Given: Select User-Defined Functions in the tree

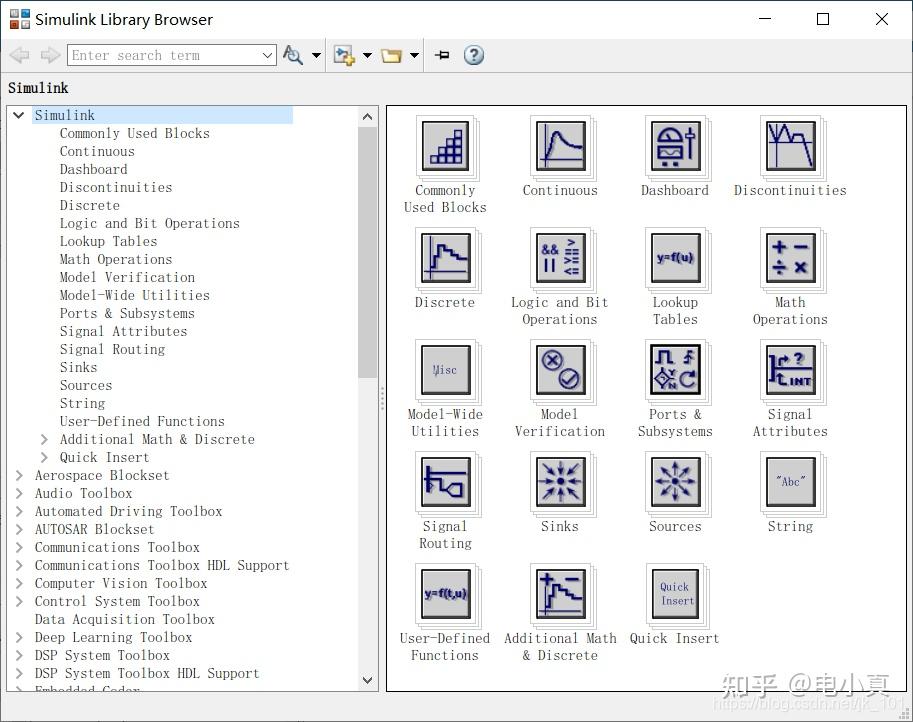Looking at the screenshot, I should click(x=142, y=422).
